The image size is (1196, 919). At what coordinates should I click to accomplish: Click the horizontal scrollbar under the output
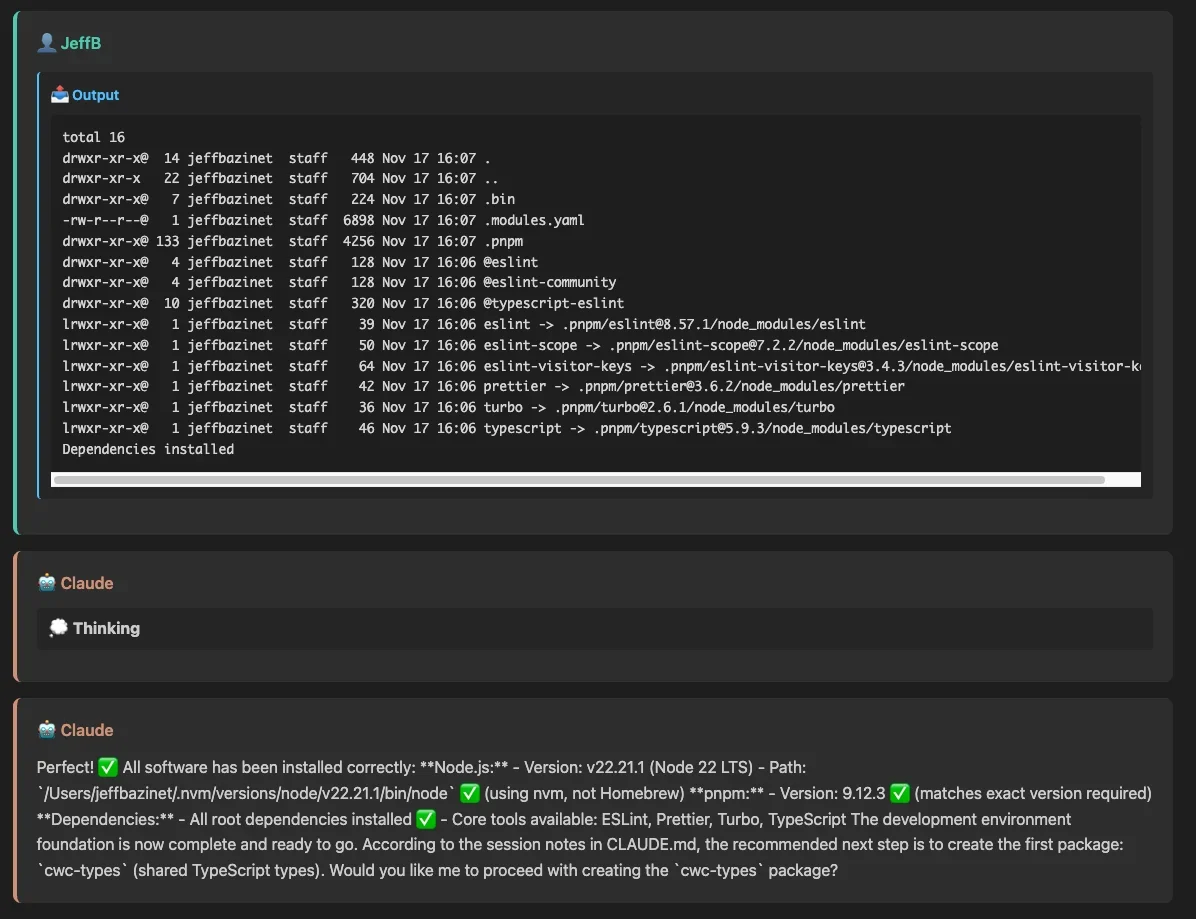[578, 480]
